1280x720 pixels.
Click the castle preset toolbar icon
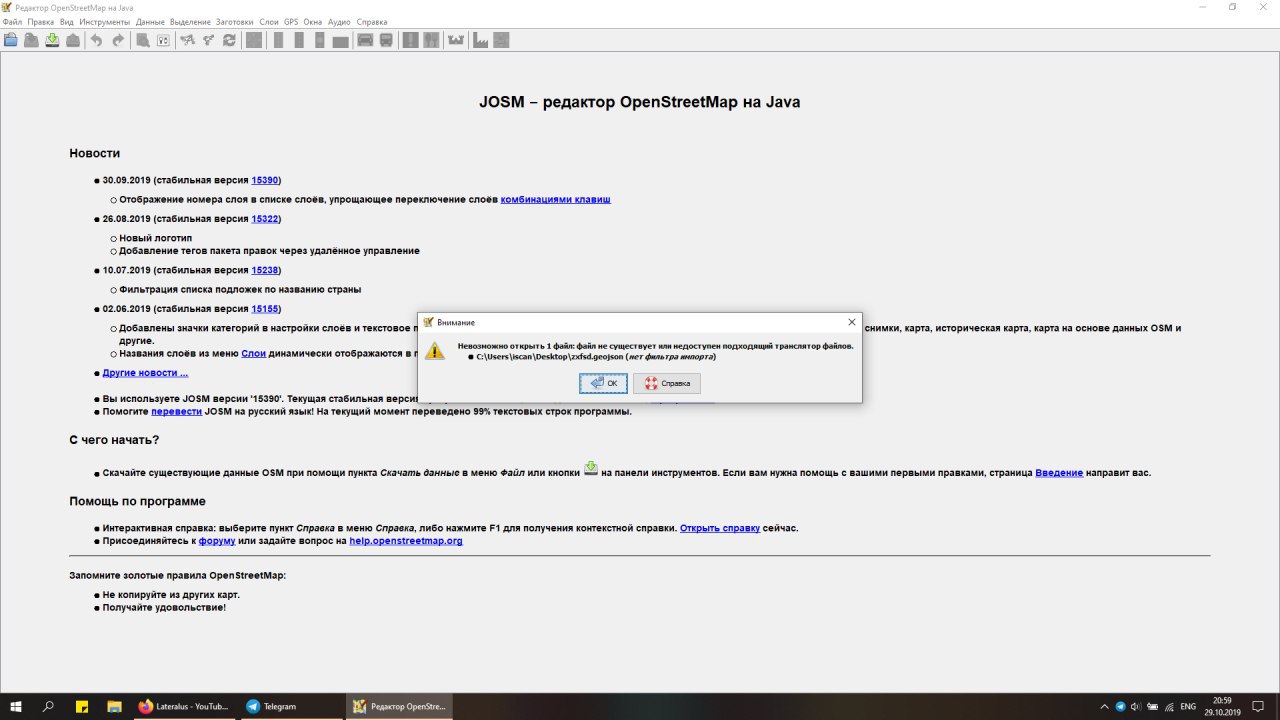457,40
